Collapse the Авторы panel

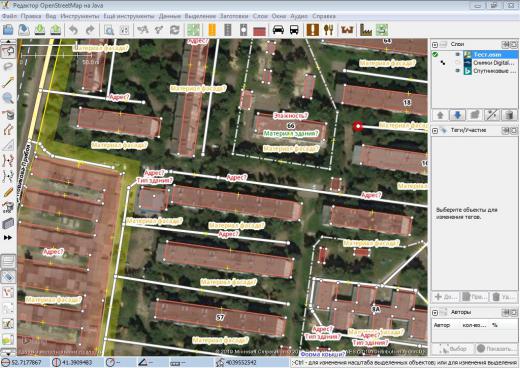coord(435,312)
